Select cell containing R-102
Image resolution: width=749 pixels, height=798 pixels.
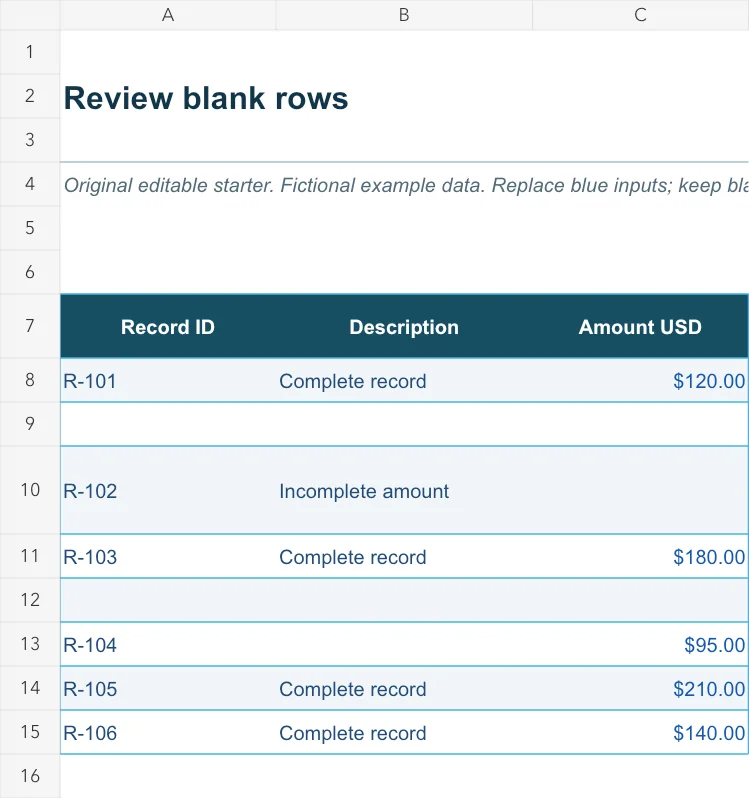click(168, 491)
